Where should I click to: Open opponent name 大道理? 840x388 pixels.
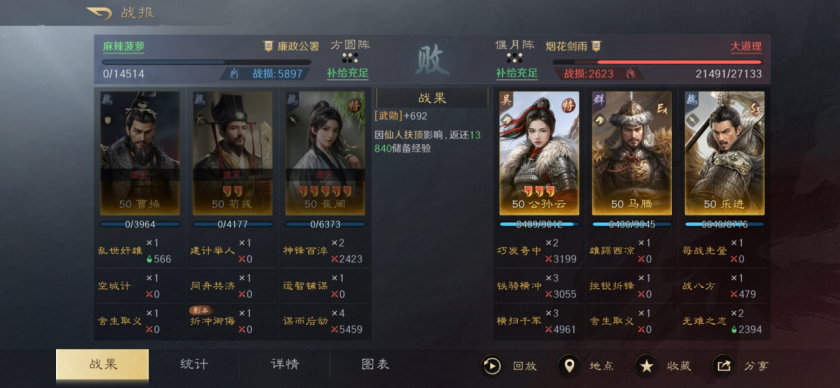pos(746,46)
